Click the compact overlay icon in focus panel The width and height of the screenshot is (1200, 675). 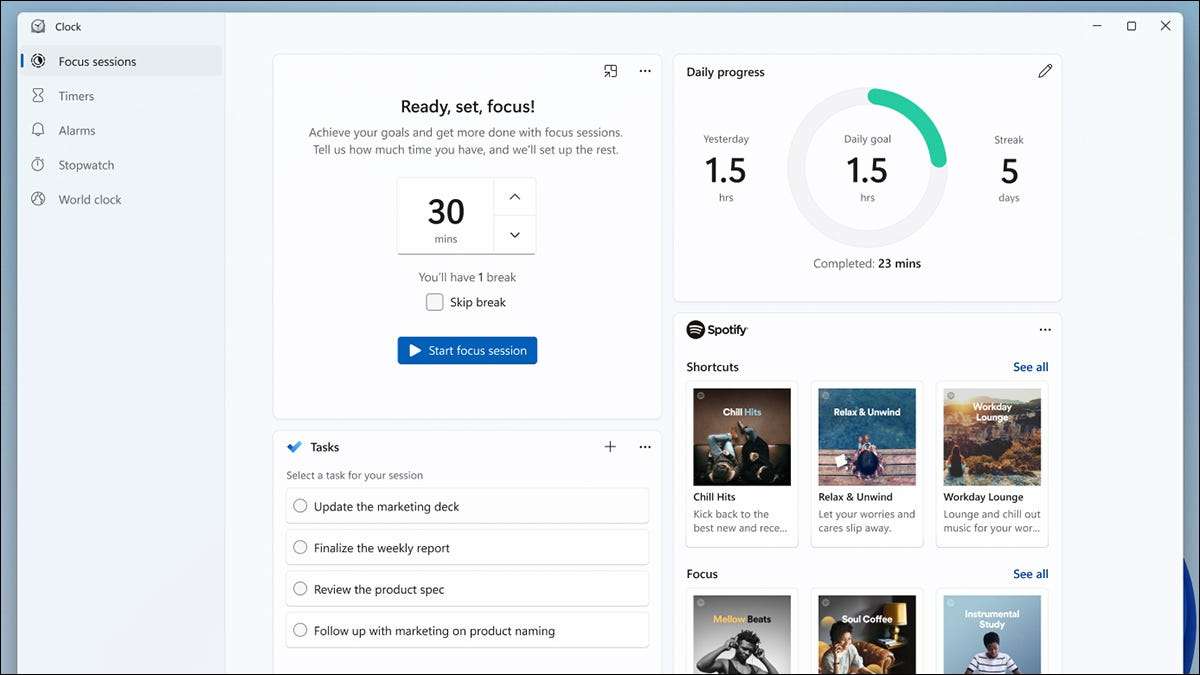(610, 71)
